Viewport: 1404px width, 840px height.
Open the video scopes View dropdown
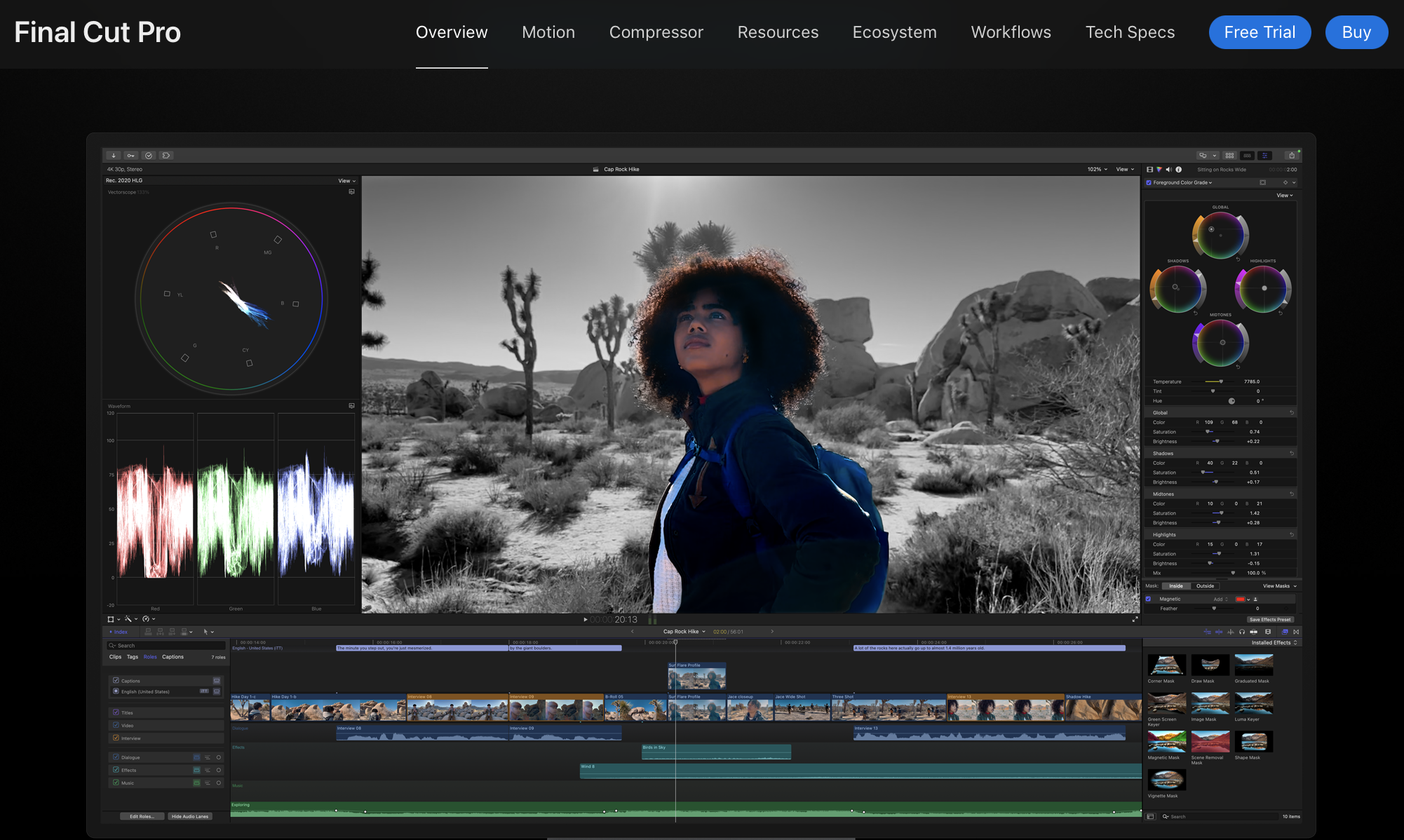(x=346, y=181)
